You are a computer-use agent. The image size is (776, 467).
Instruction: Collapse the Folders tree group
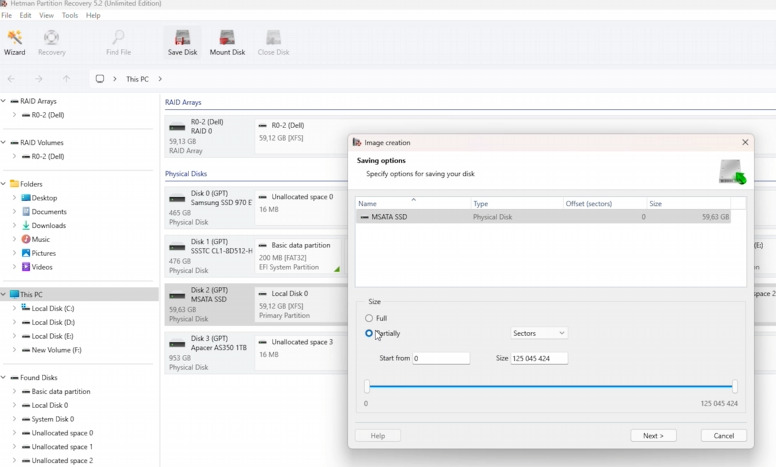tap(3, 184)
